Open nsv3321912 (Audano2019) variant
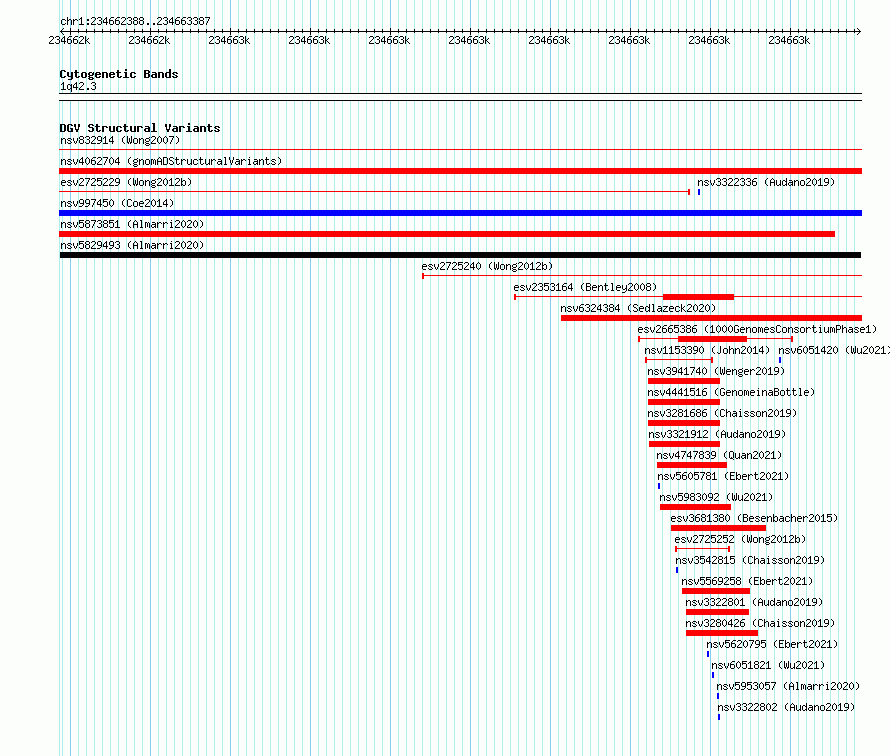Image resolution: width=890 pixels, height=756 pixels. 717,434
